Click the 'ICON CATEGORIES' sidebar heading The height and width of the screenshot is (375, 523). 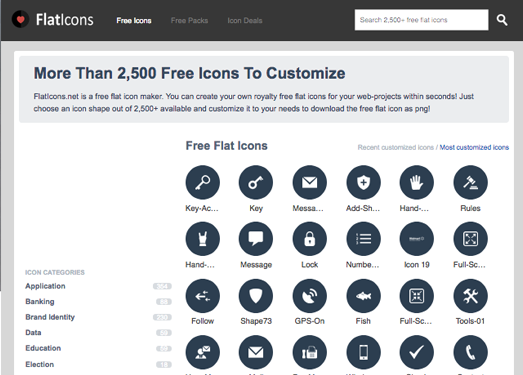pos(55,273)
